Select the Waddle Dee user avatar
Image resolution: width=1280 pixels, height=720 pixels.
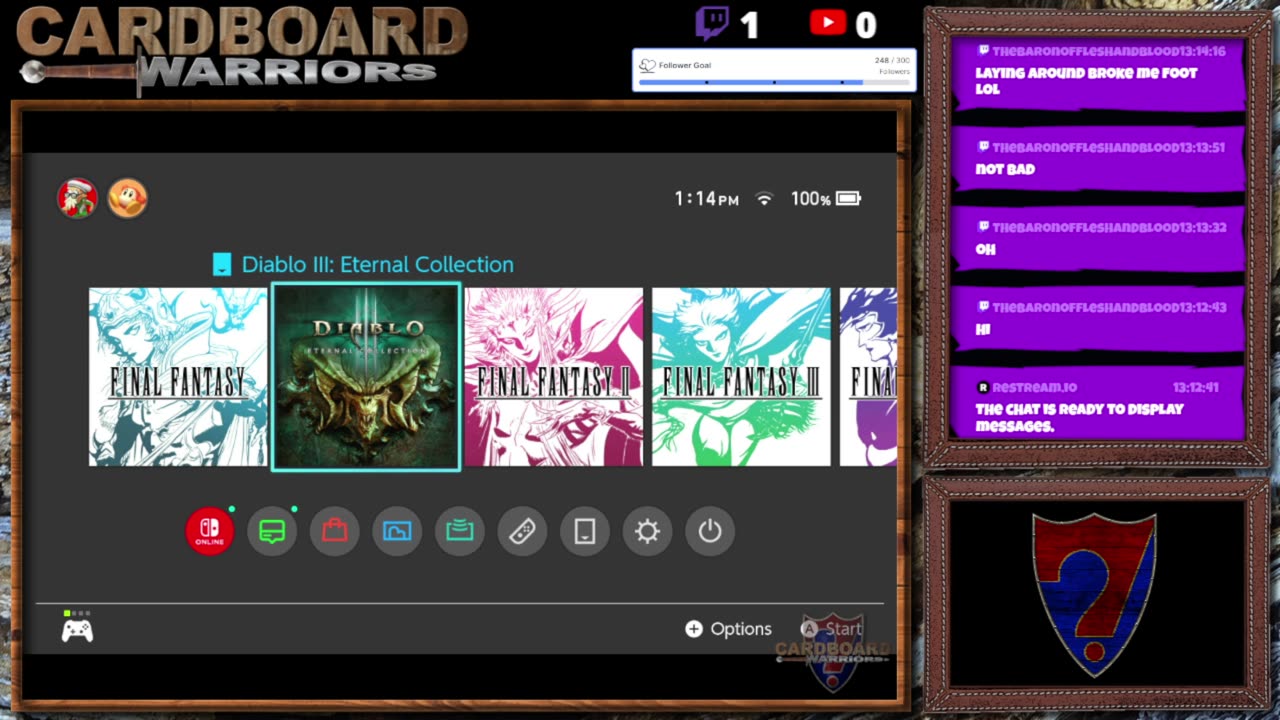(128, 198)
